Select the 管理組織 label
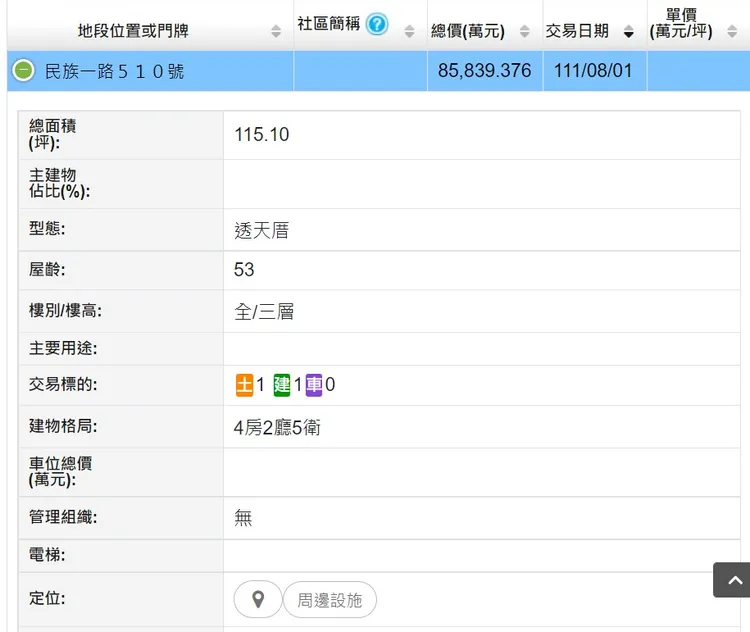 (x=63, y=517)
